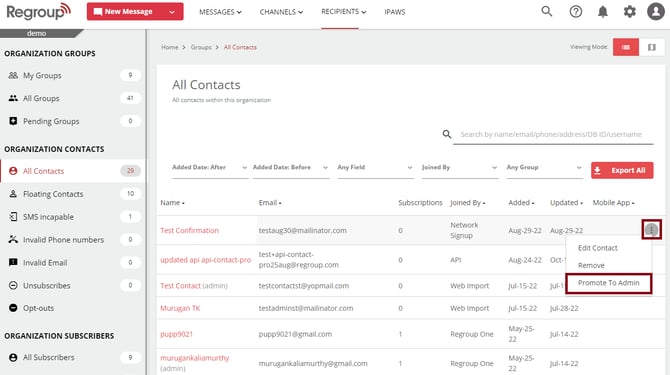Open the pupp9021 contact
This screenshot has height=375, width=670.
[176, 334]
